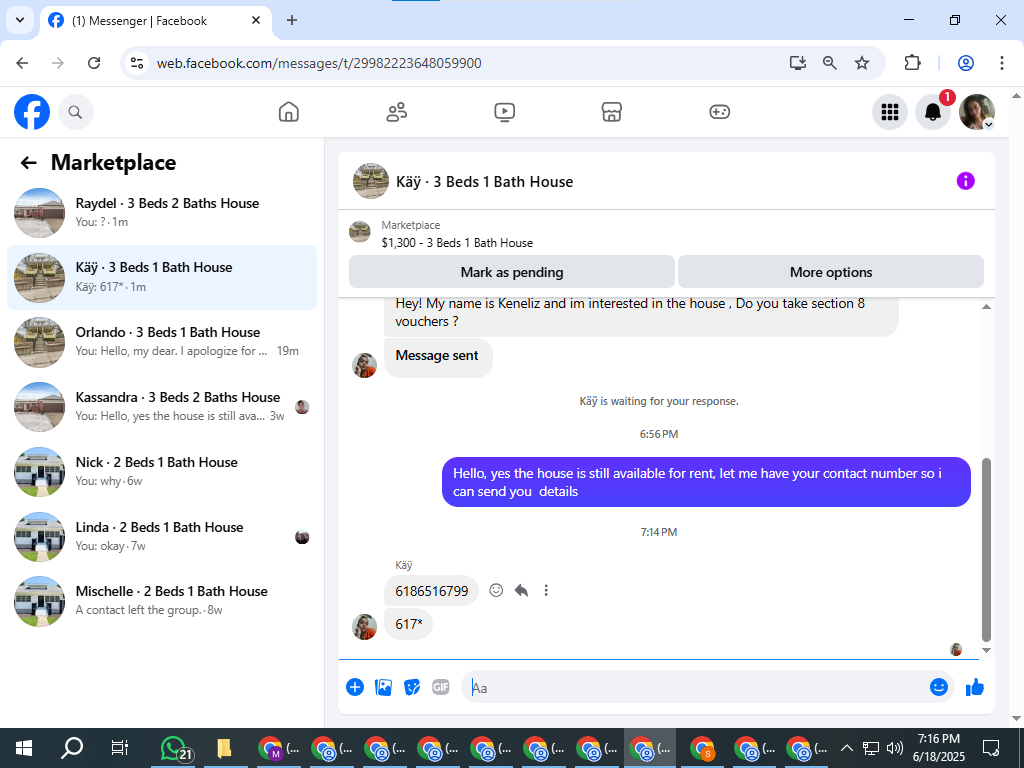Open the emoji picker in message box
This screenshot has height=768, width=1024.
coord(938,687)
